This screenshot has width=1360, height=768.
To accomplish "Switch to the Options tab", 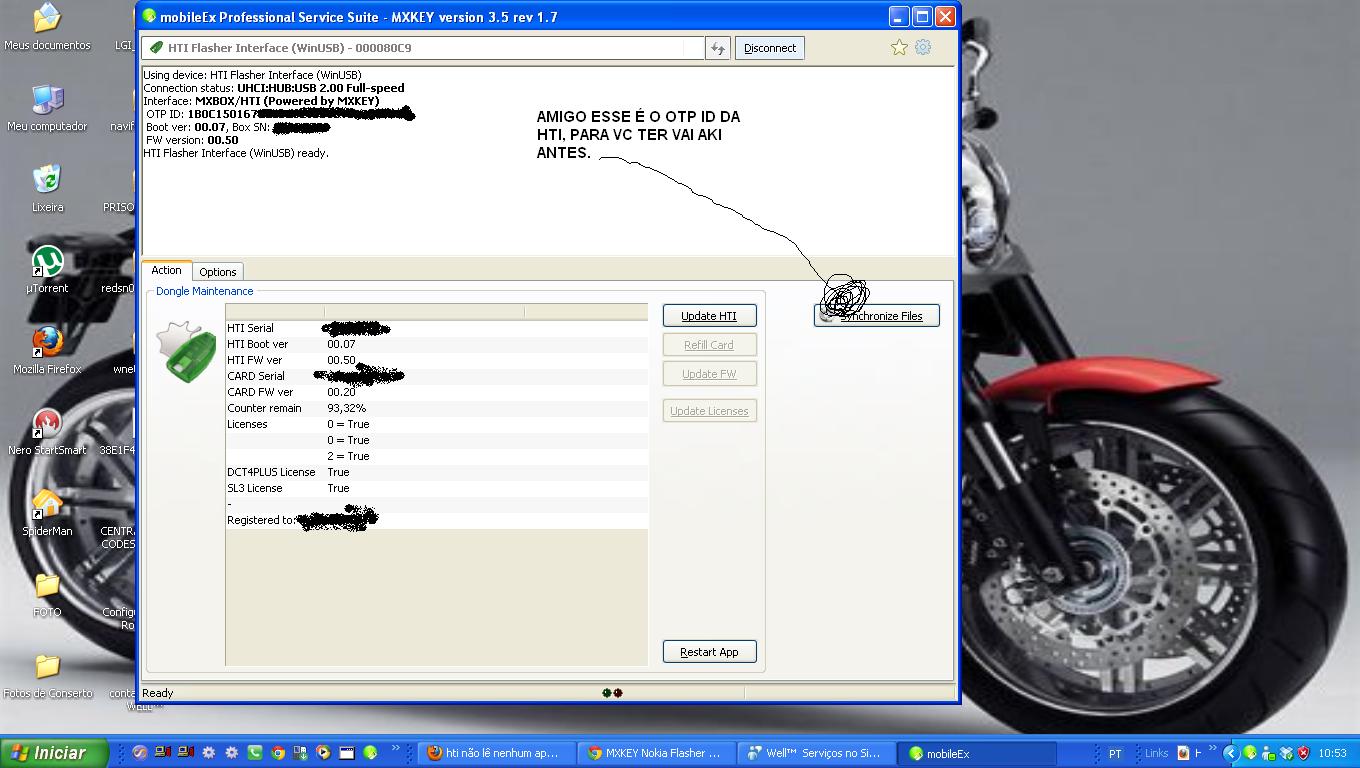I will coord(217,272).
